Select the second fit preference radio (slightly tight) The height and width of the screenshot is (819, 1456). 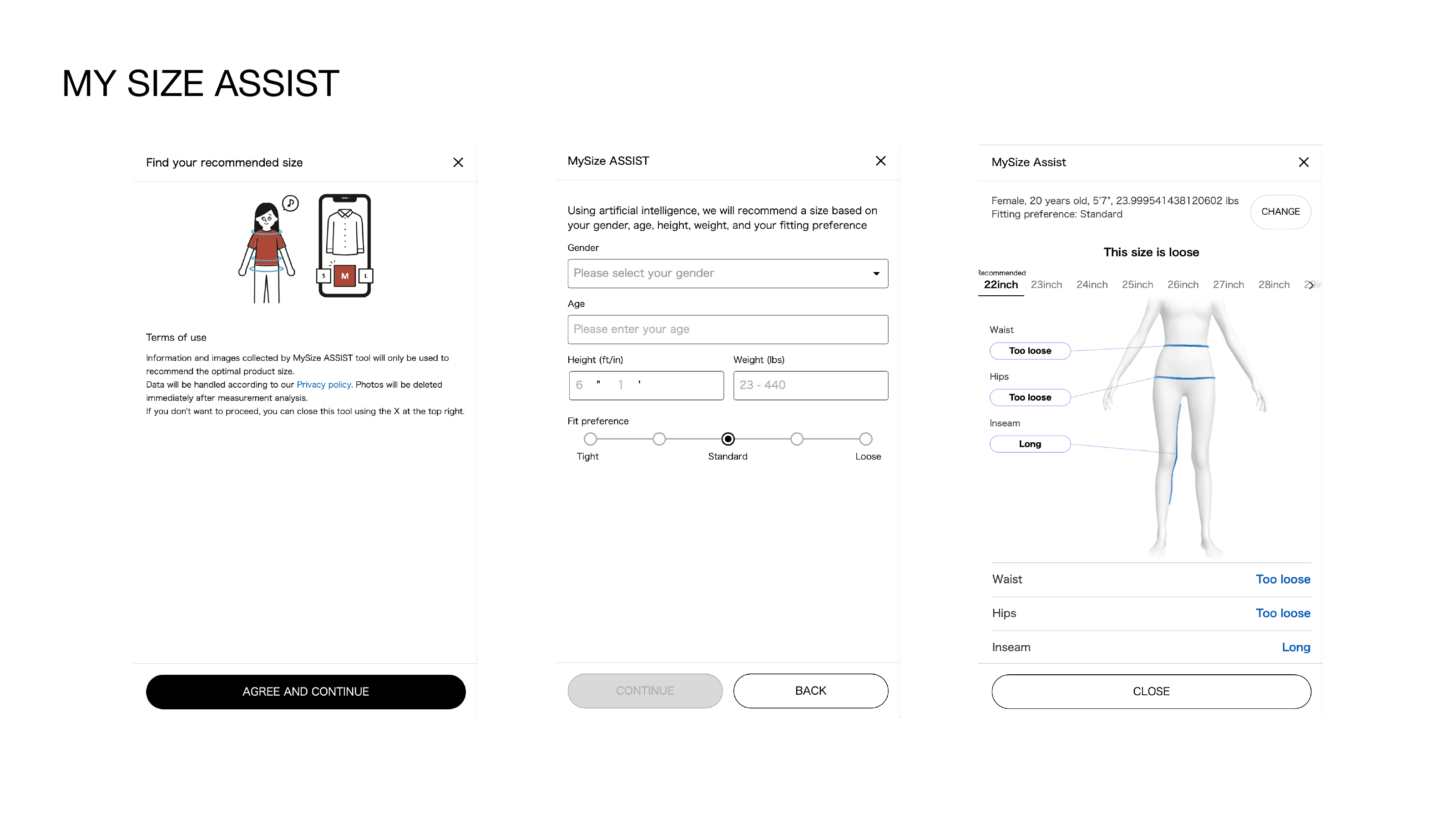click(659, 439)
